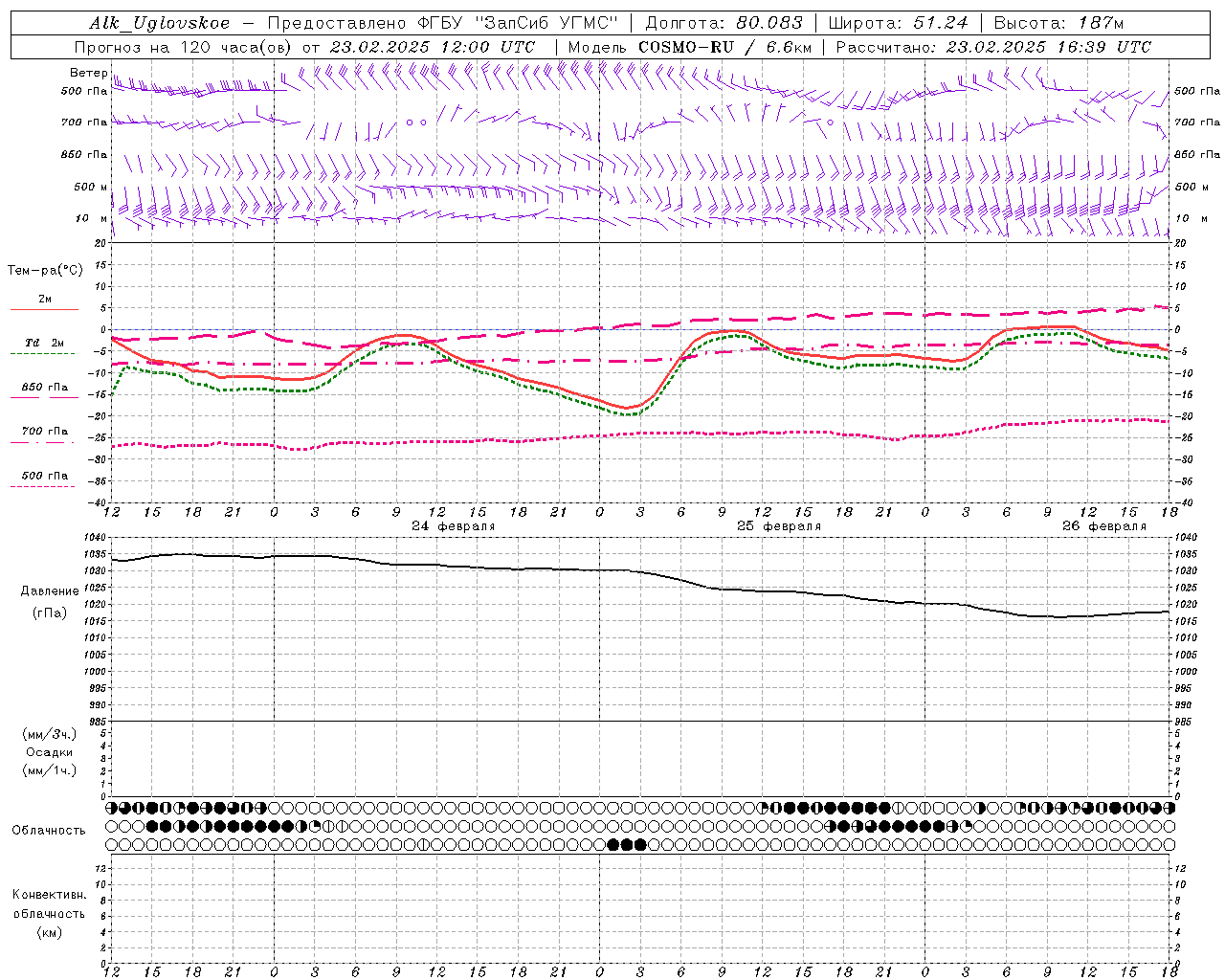Click the forecast start text 23.02.2025 12:00 UTC
The image size is (1225, 980).
(432, 47)
